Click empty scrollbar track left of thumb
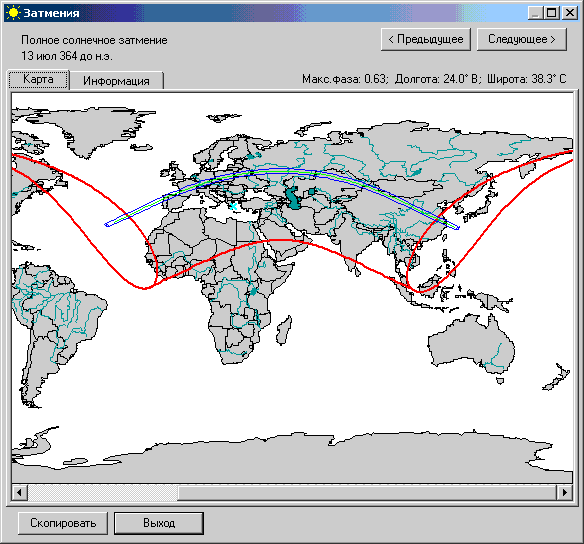The width and height of the screenshot is (584, 544). tap(102, 493)
